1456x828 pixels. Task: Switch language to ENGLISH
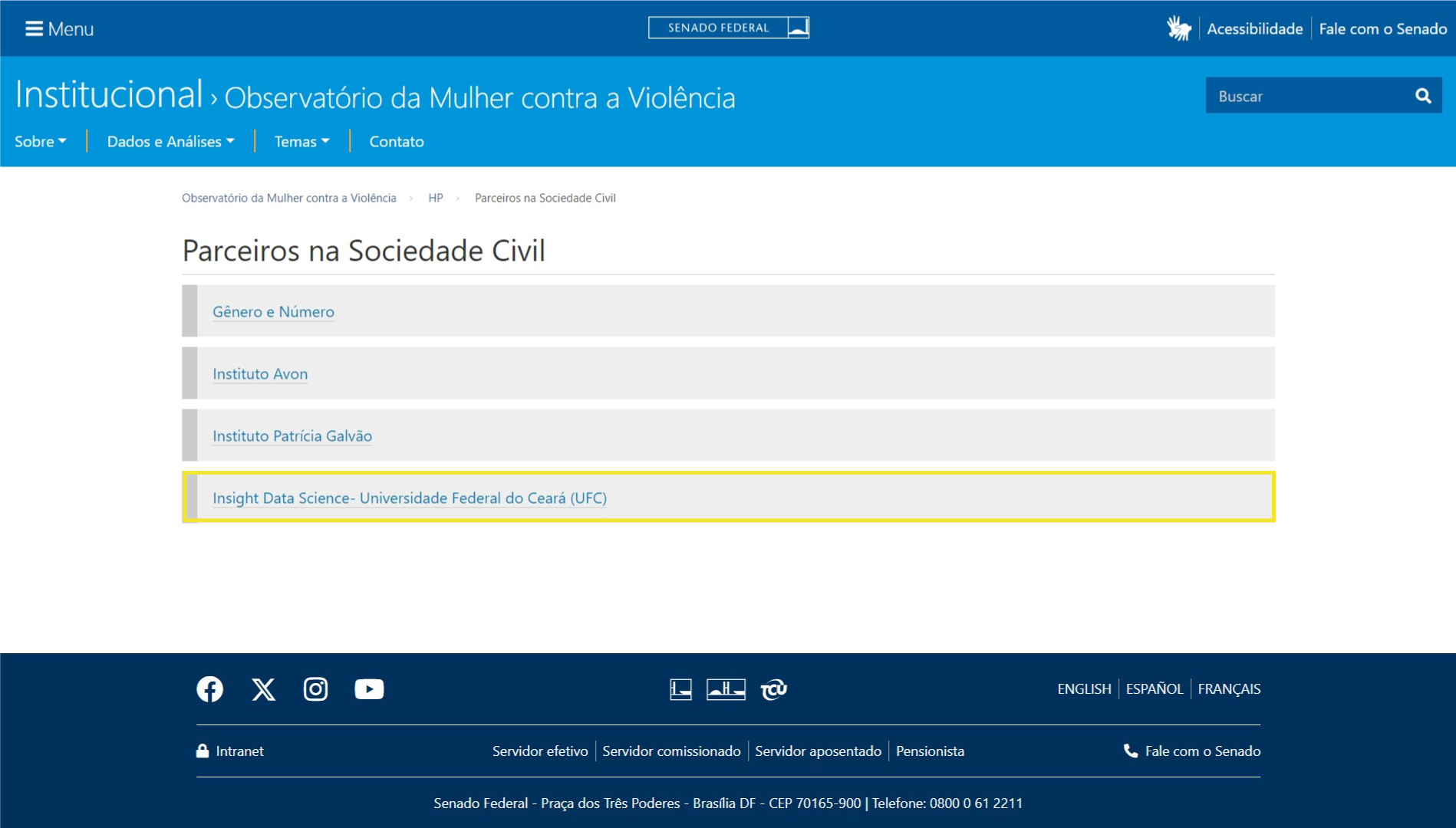[1084, 688]
